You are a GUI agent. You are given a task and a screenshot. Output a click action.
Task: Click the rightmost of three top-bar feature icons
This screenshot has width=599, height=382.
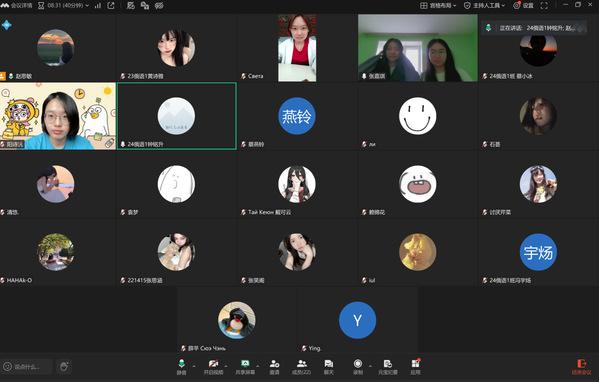(159, 5)
